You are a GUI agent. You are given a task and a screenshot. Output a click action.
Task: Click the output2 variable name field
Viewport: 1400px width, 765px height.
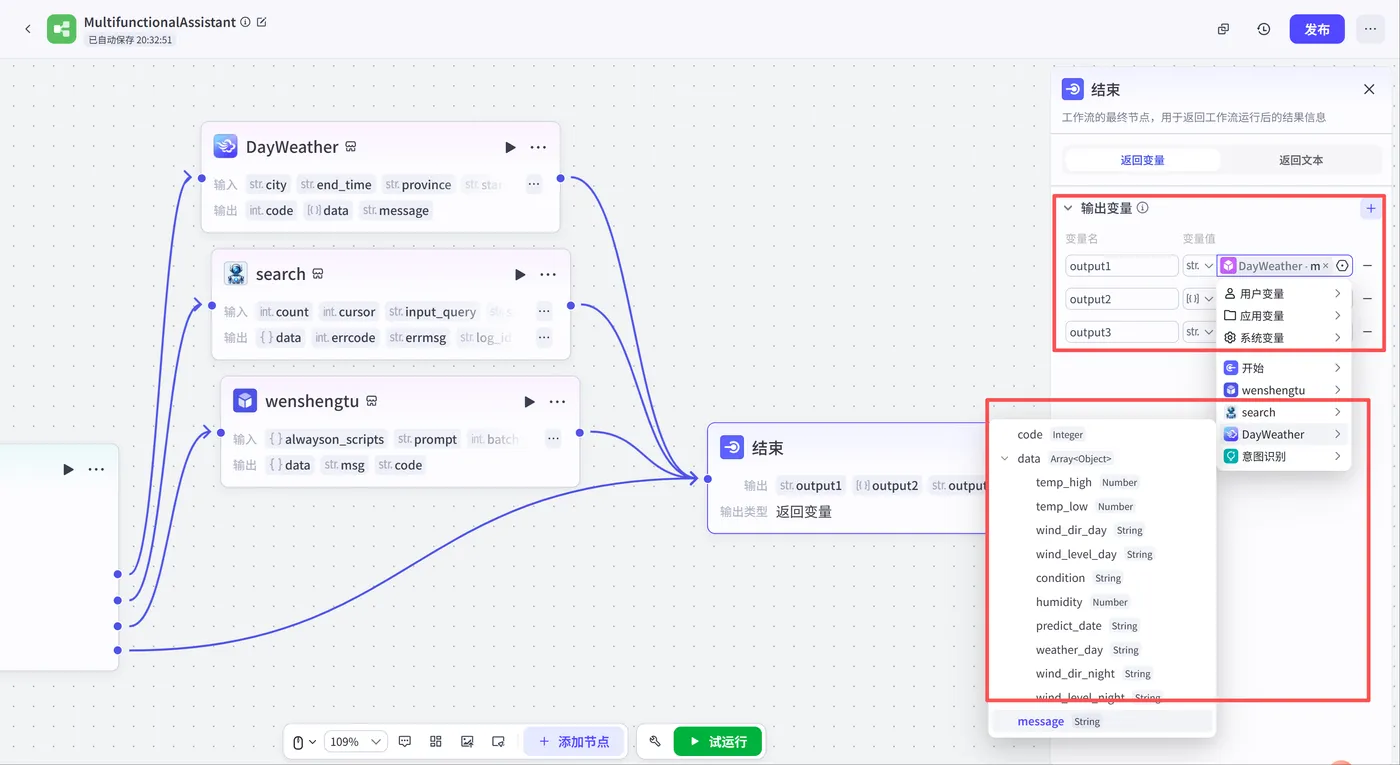point(1121,299)
